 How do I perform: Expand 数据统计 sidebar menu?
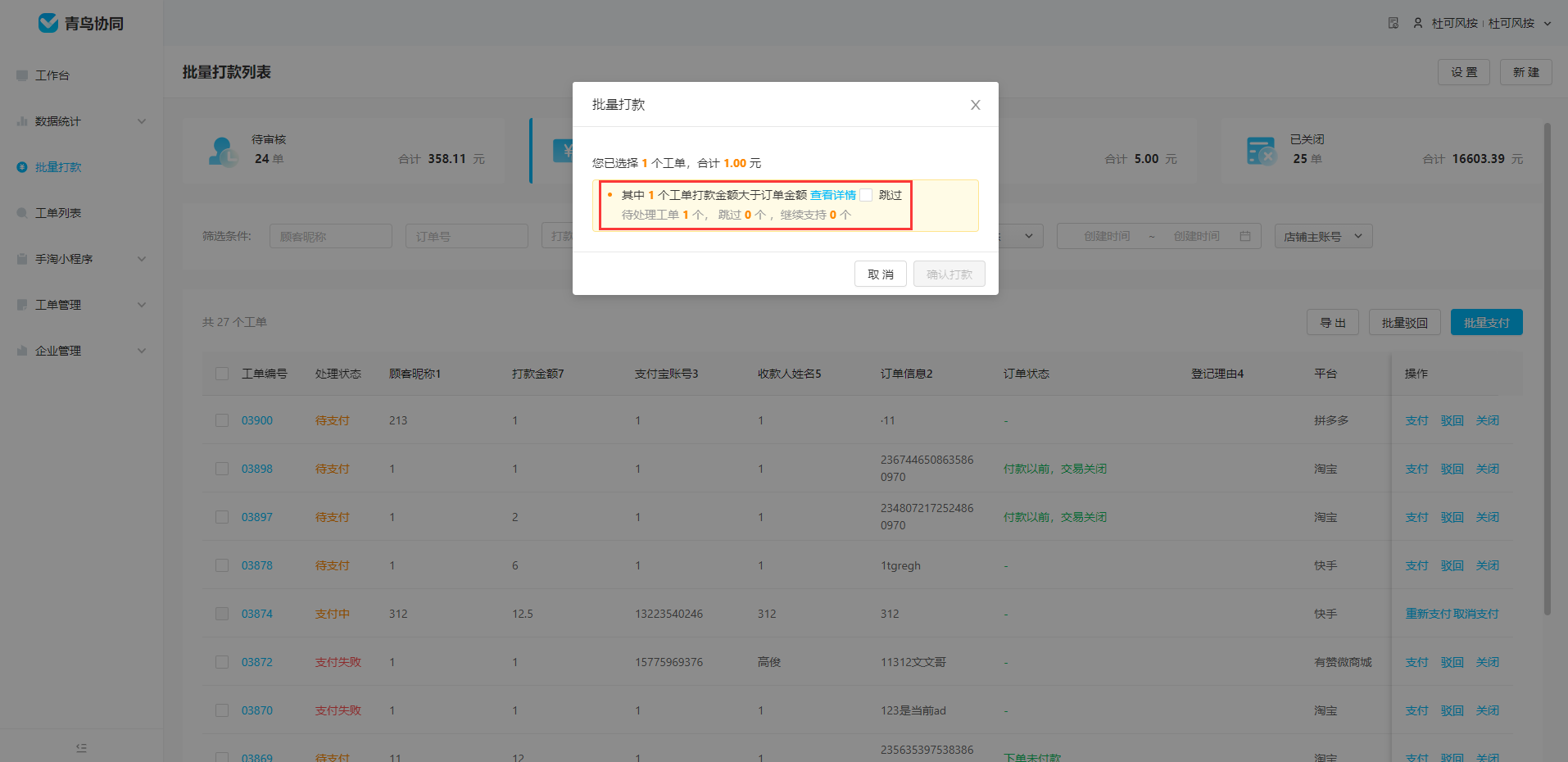tap(82, 121)
